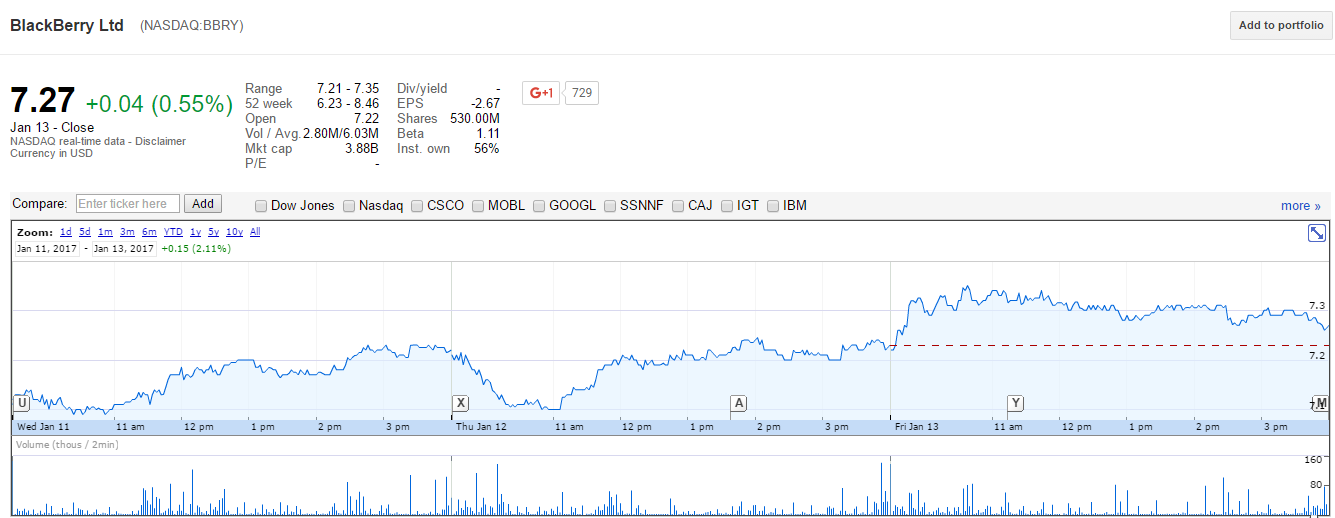Click the 729 share count bubble
This screenshot has width=1335, height=518.
[x=581, y=93]
